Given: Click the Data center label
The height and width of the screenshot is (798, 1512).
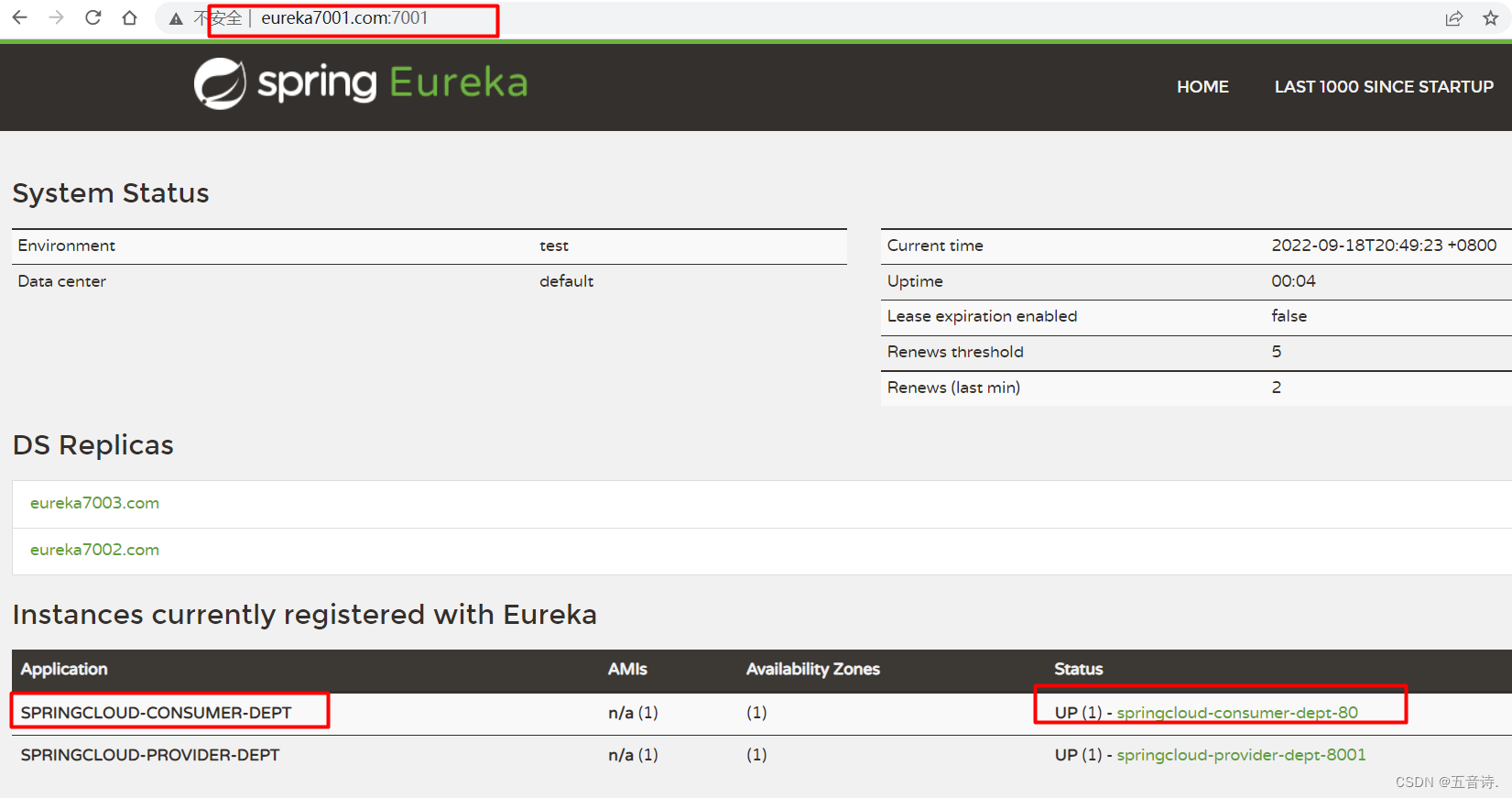Looking at the screenshot, I should tap(61, 281).
